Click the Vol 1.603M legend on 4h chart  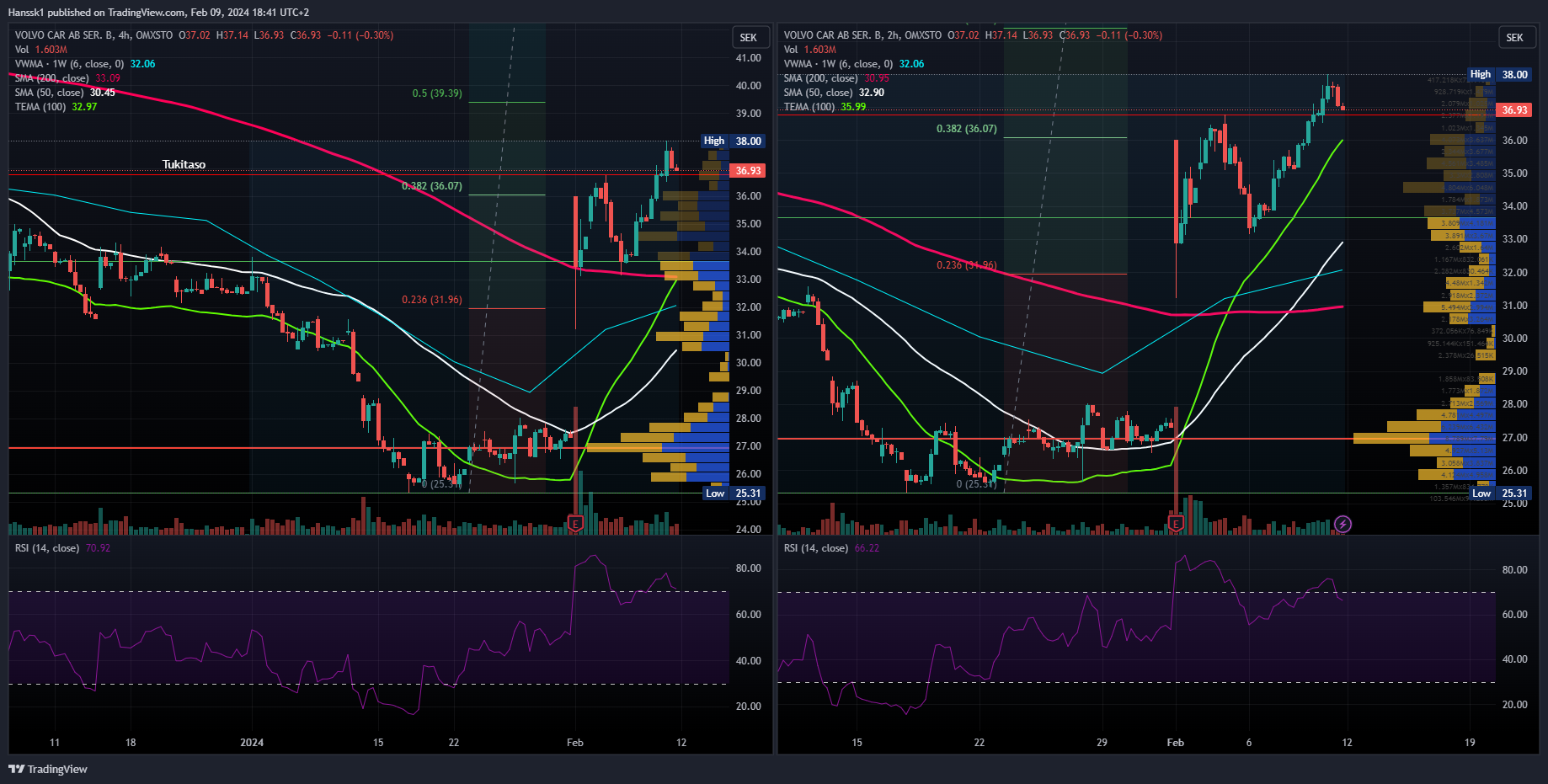click(x=40, y=50)
